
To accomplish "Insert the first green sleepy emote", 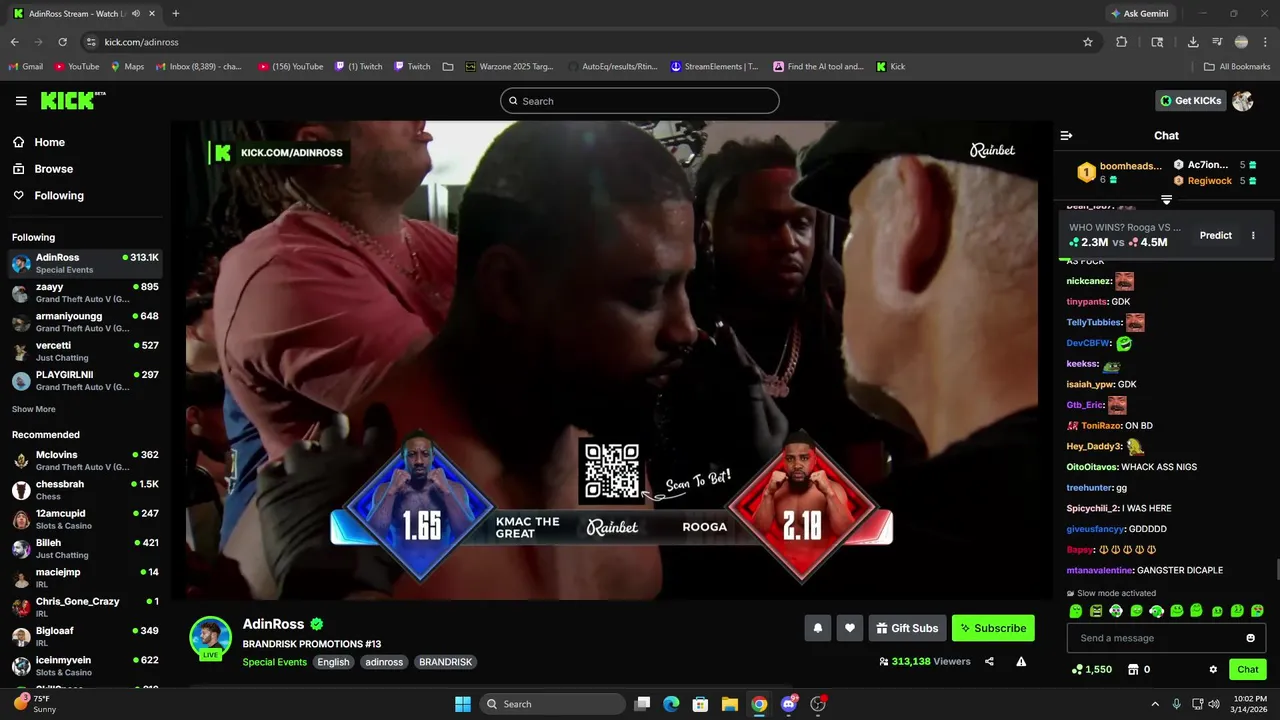I will click(x=1076, y=611).
